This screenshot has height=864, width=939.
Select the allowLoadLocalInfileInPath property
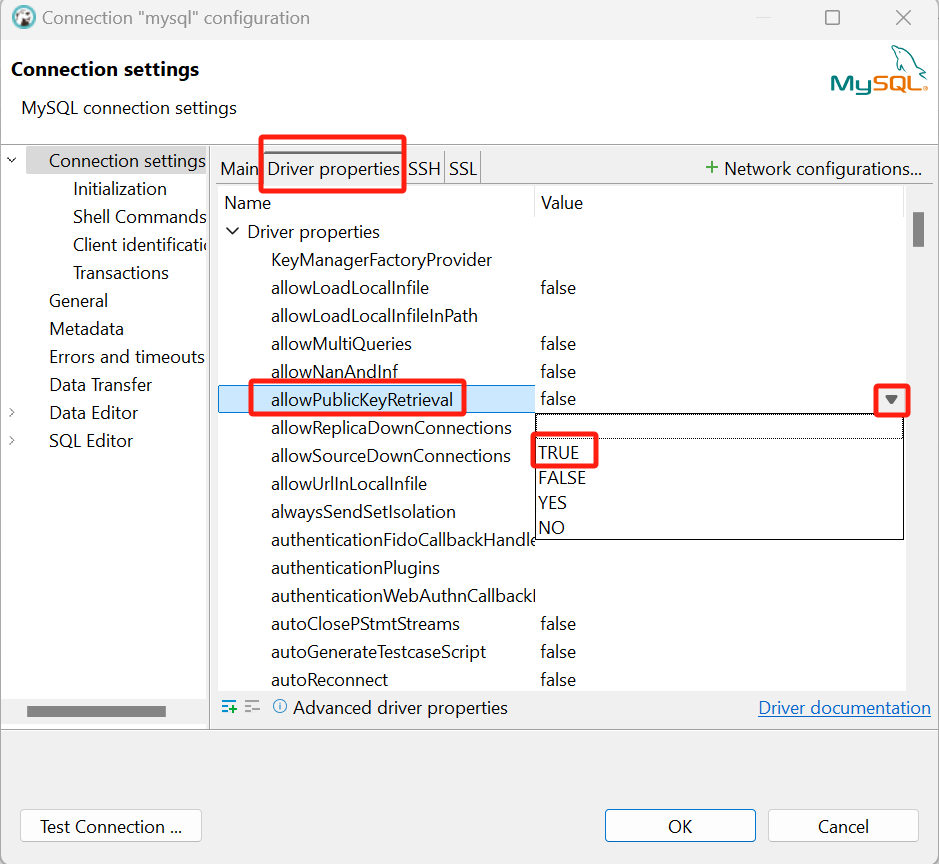(x=374, y=316)
